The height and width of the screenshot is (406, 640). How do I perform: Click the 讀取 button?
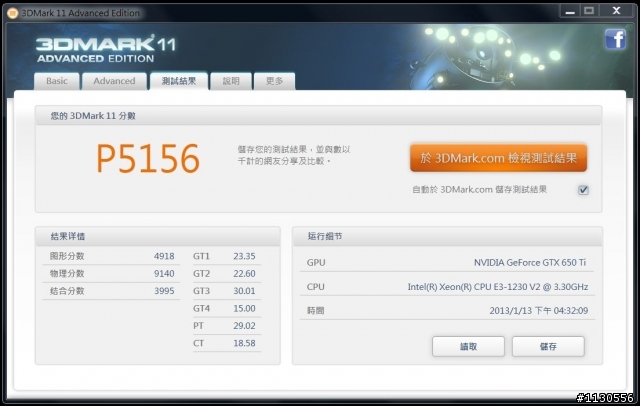(468, 346)
